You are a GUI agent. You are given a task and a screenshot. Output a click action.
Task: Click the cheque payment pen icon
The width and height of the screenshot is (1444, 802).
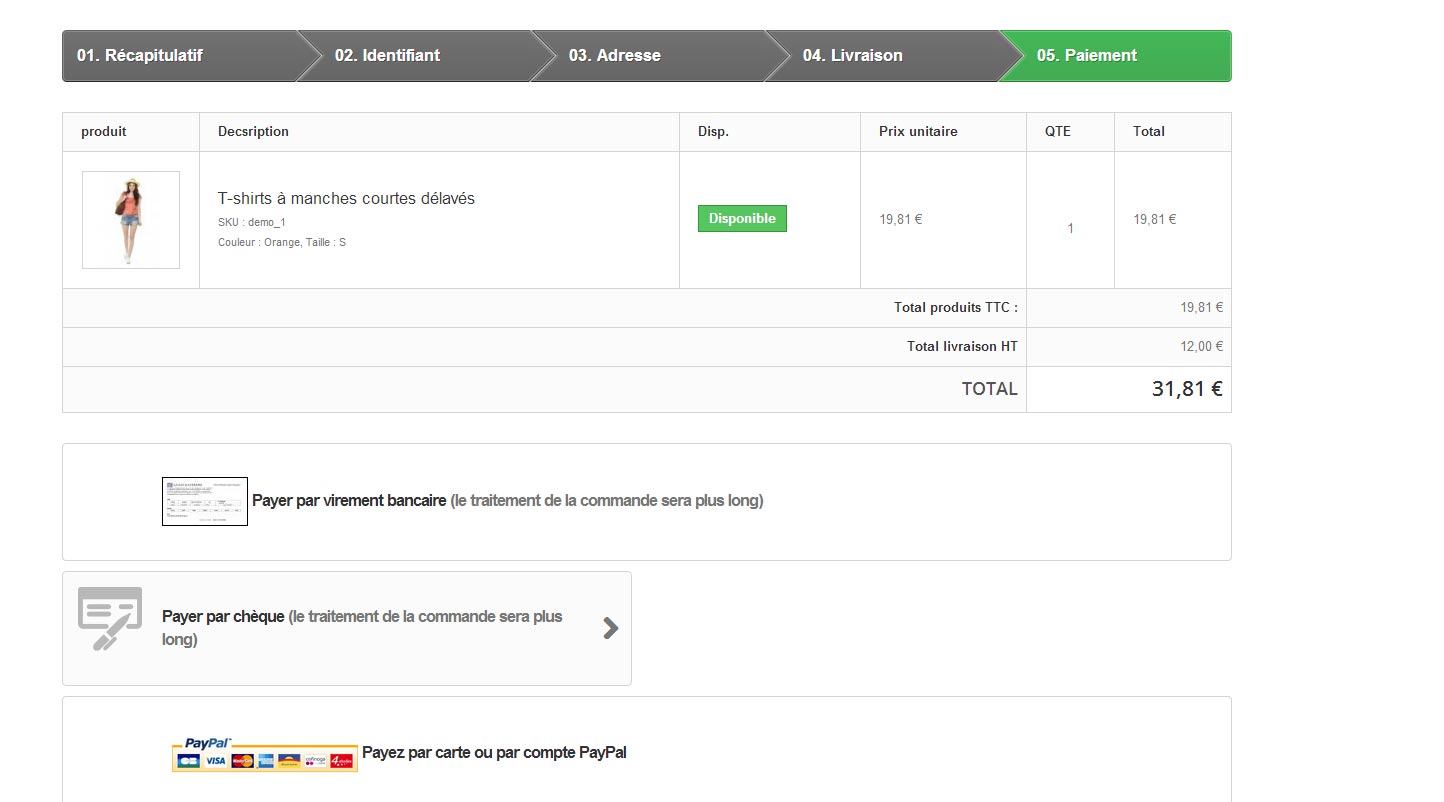(110, 618)
